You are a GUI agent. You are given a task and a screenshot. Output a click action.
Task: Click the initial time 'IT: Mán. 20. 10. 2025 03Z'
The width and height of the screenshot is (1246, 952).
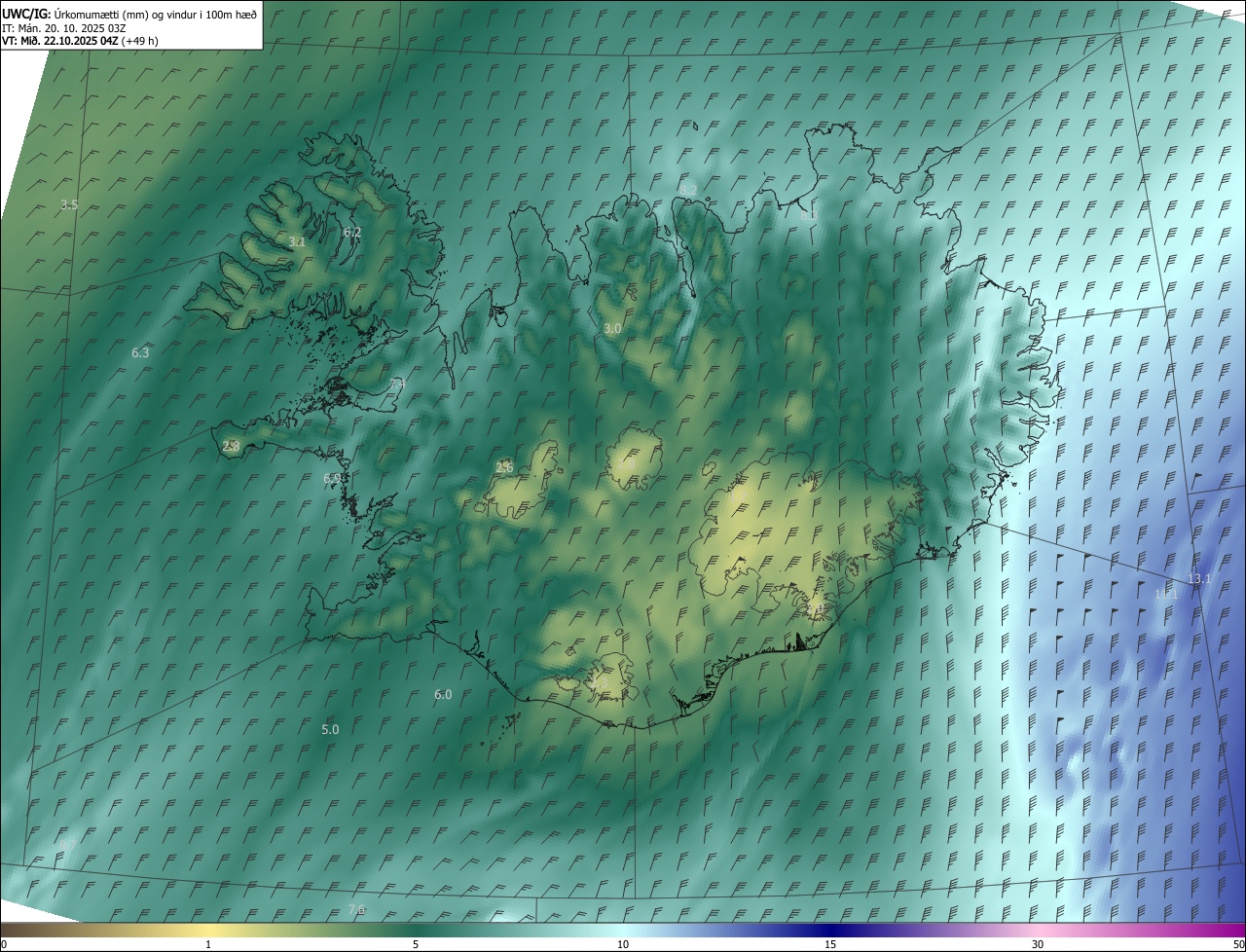(x=65, y=28)
